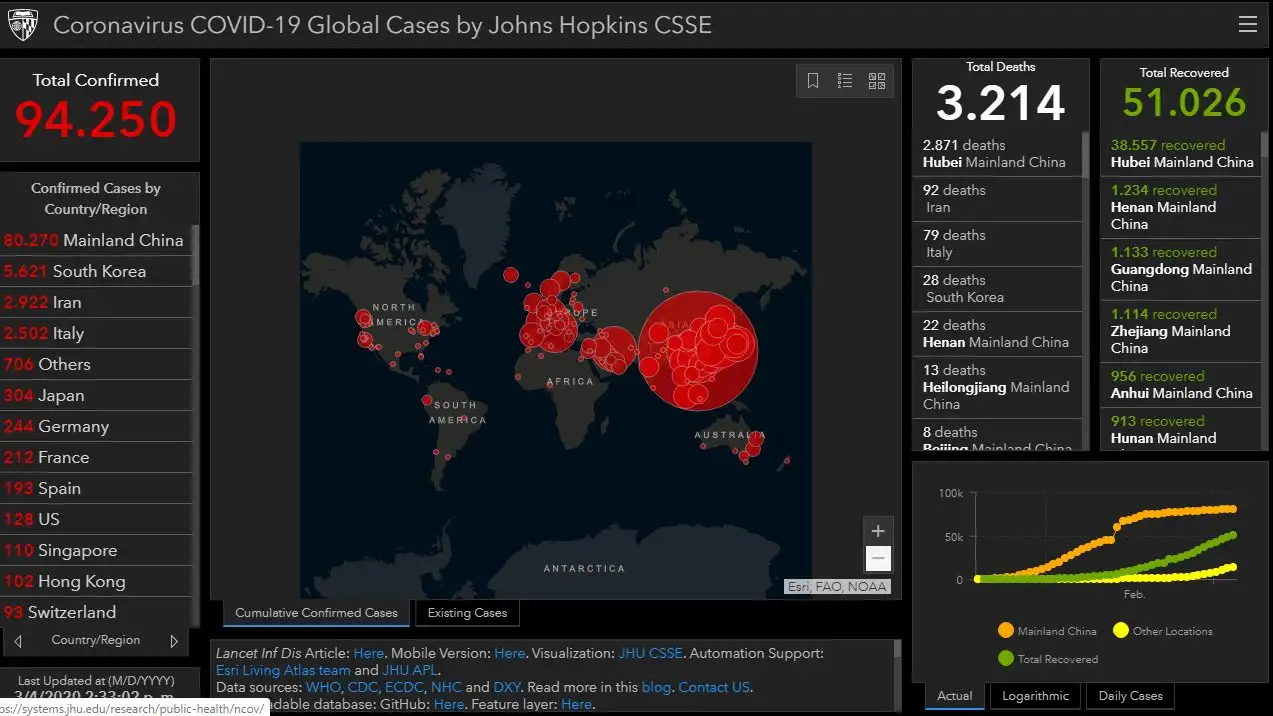Open the Feature layer Here link

click(x=577, y=704)
